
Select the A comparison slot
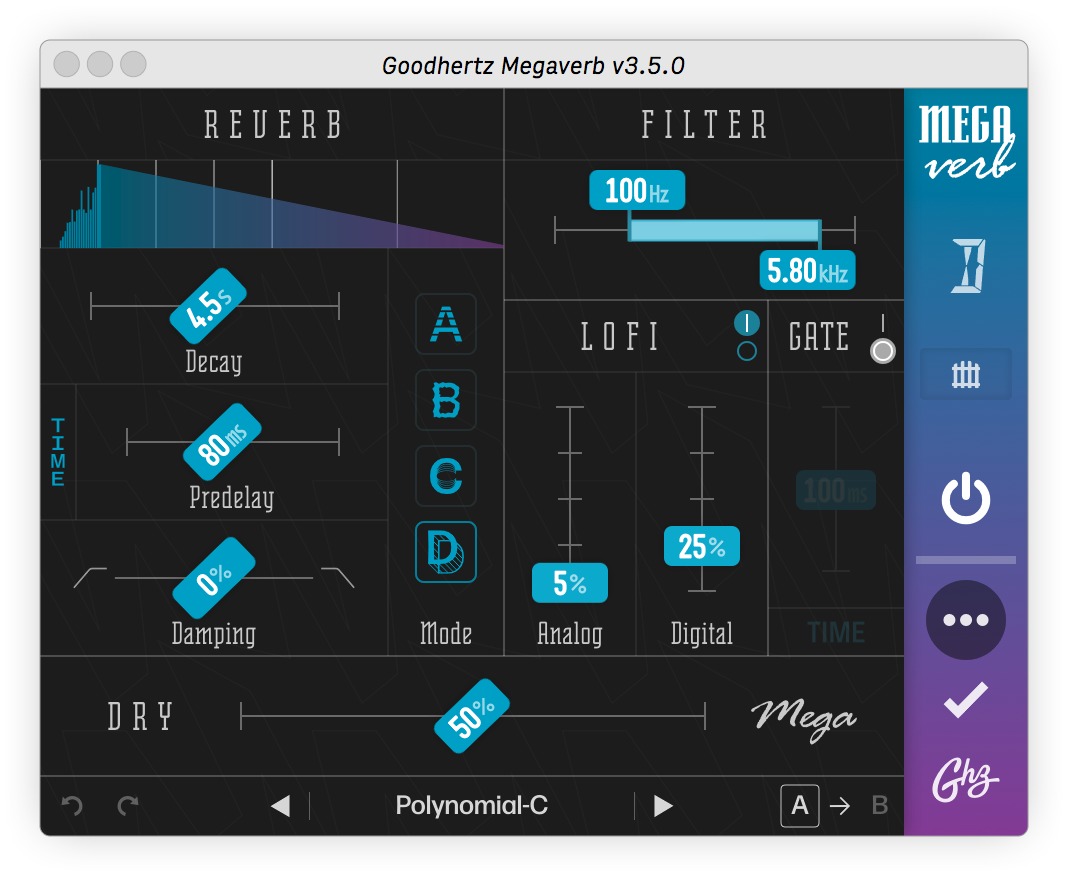tap(800, 806)
